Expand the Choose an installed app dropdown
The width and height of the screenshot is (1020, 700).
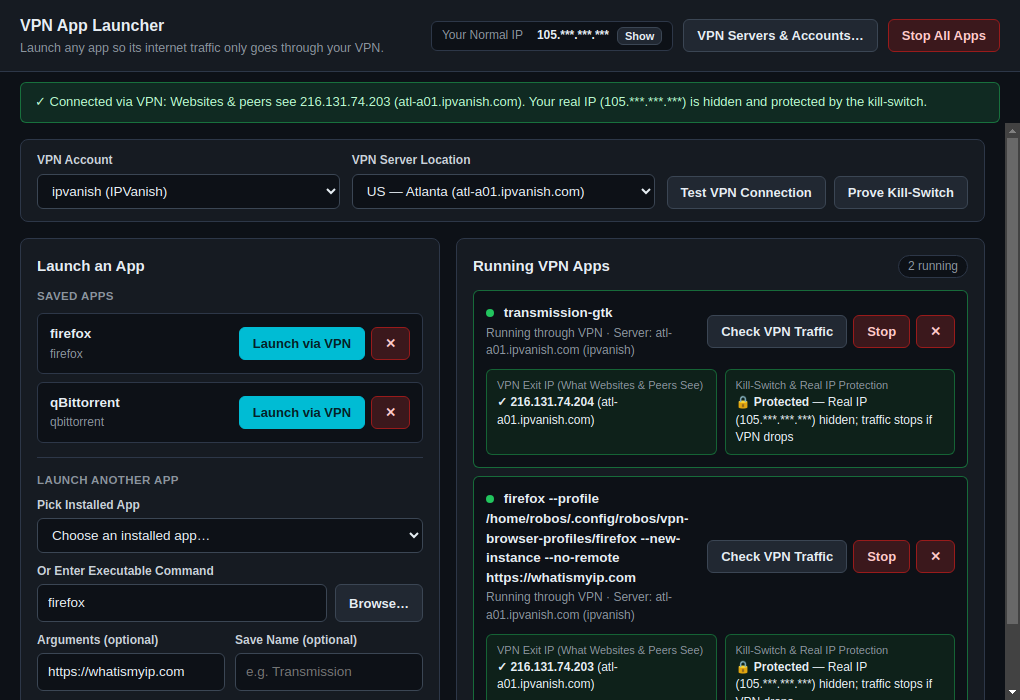coord(230,535)
